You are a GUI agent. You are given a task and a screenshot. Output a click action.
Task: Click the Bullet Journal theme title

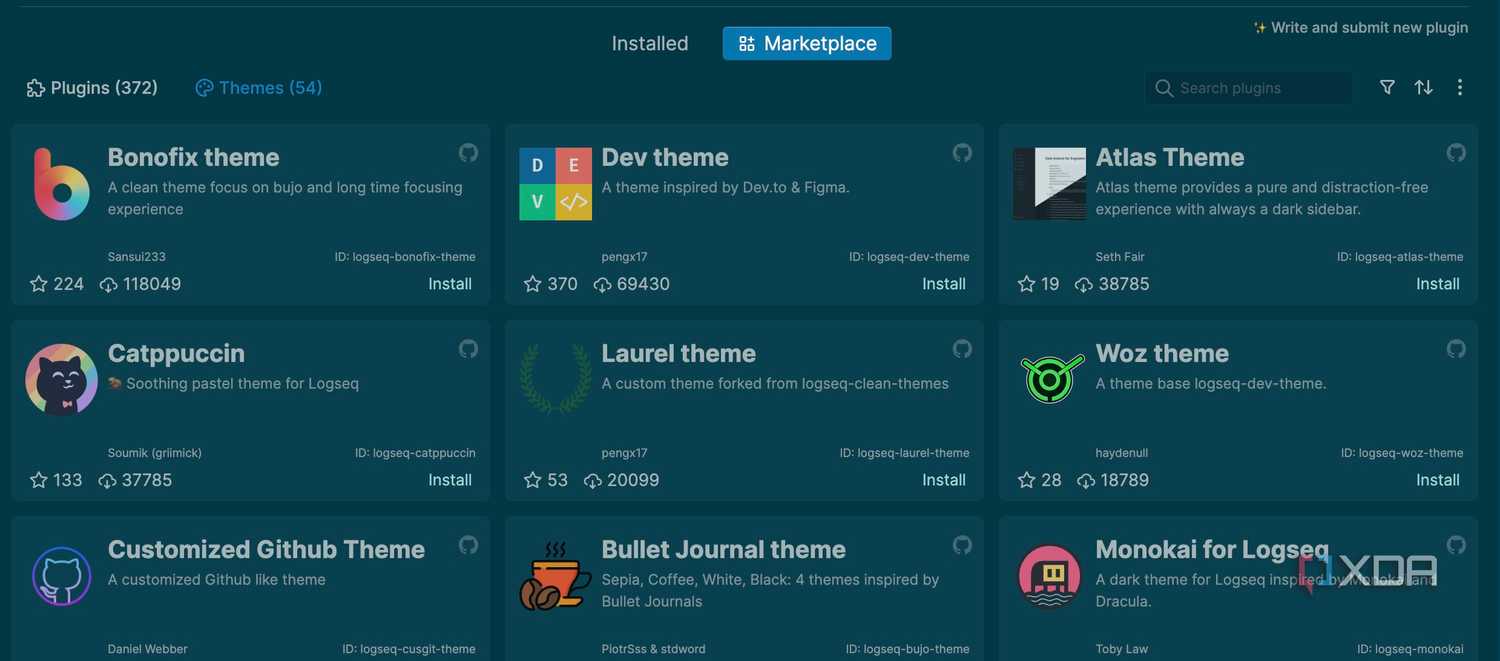click(724, 549)
